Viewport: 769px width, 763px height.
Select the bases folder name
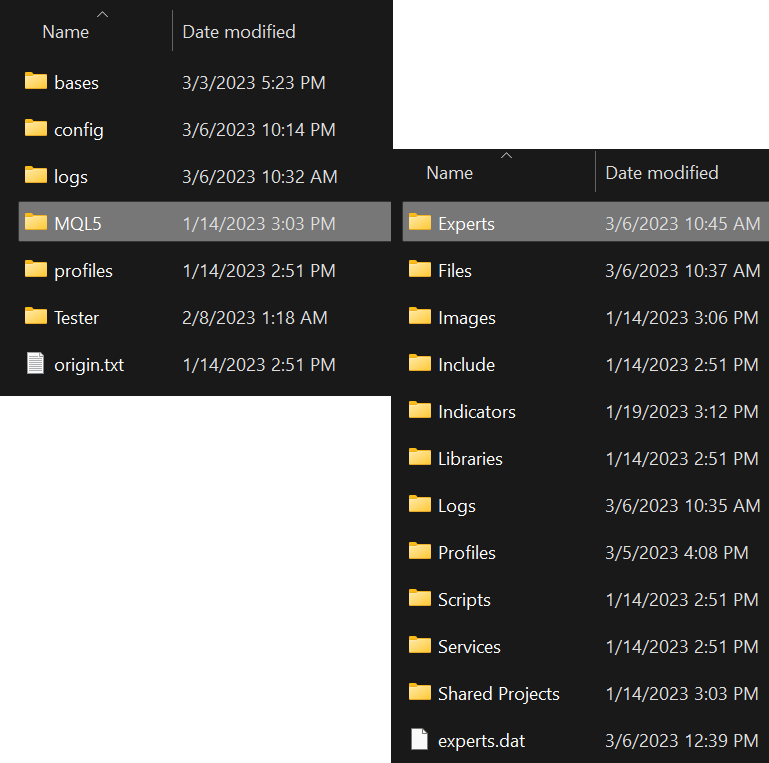tap(77, 83)
